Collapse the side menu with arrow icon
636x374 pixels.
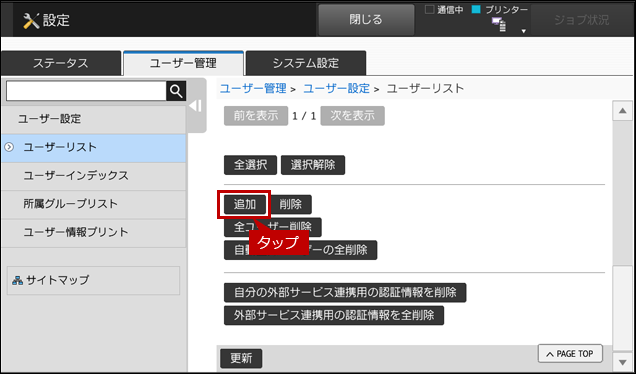tap(196, 106)
